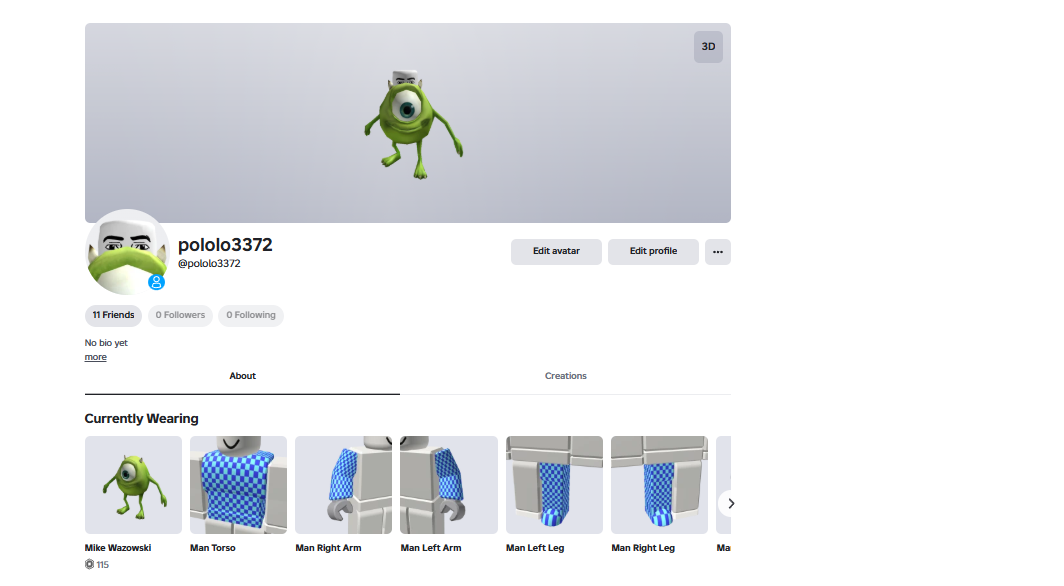The width and height of the screenshot is (1064, 586).
Task: Click the 115 price text
Action: [102, 564]
